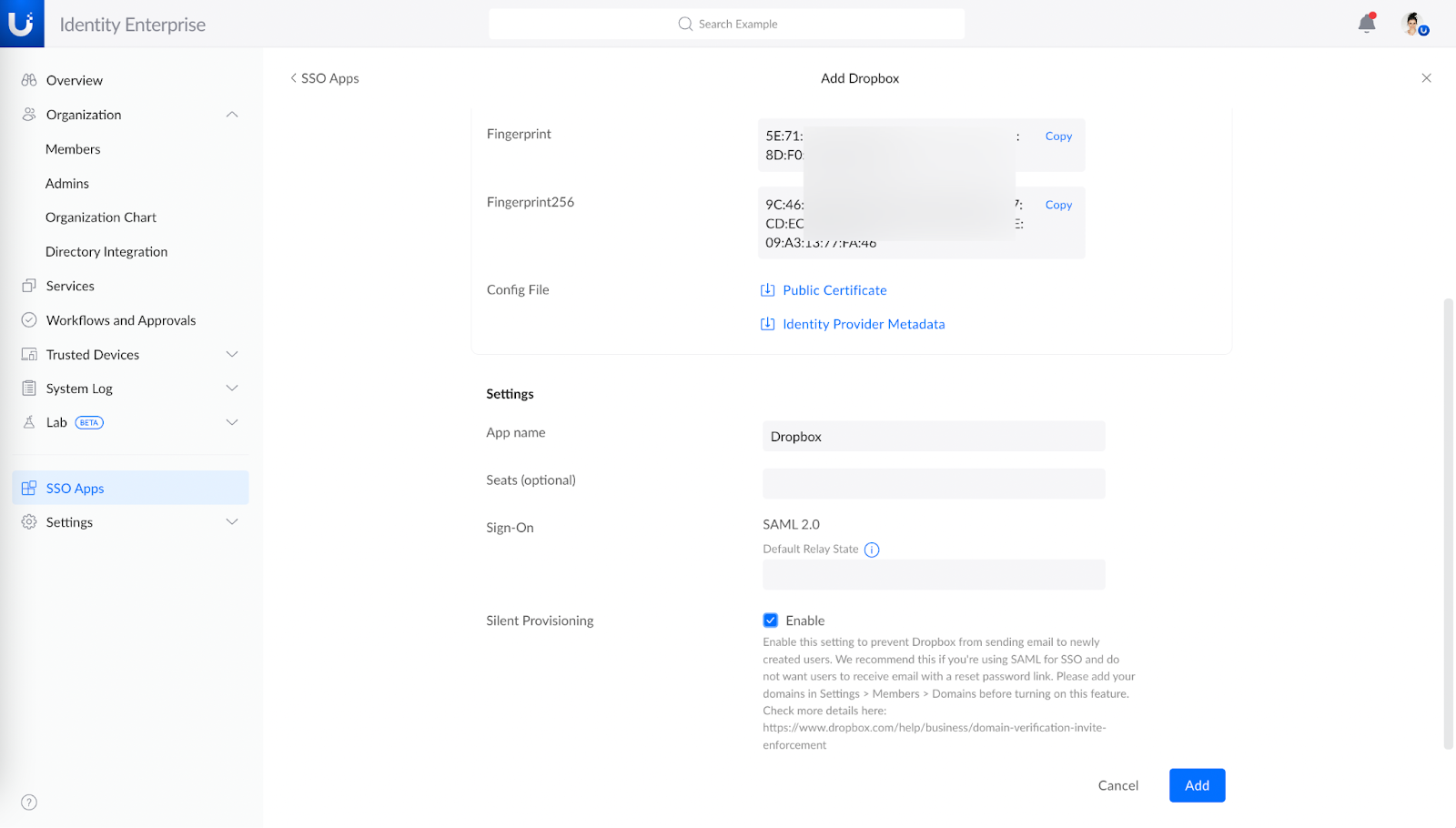Screen dimensions: 1456x828
Task: Click the Services label in sidebar
Action: coord(70,286)
